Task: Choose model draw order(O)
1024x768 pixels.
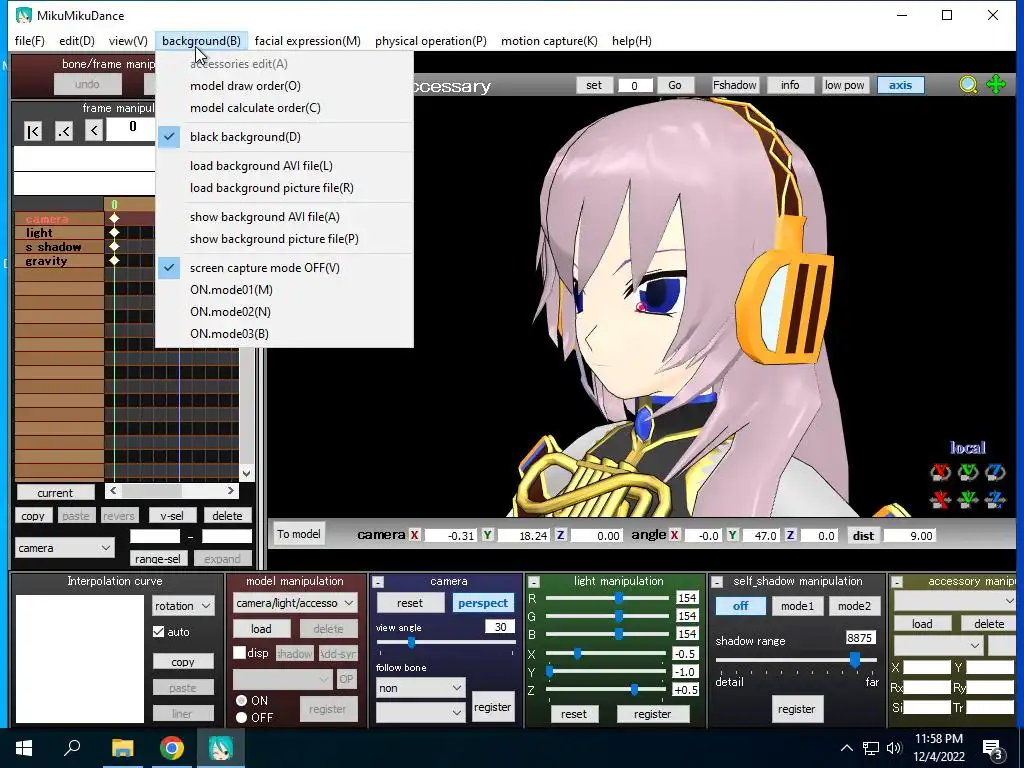Action: point(285,86)
